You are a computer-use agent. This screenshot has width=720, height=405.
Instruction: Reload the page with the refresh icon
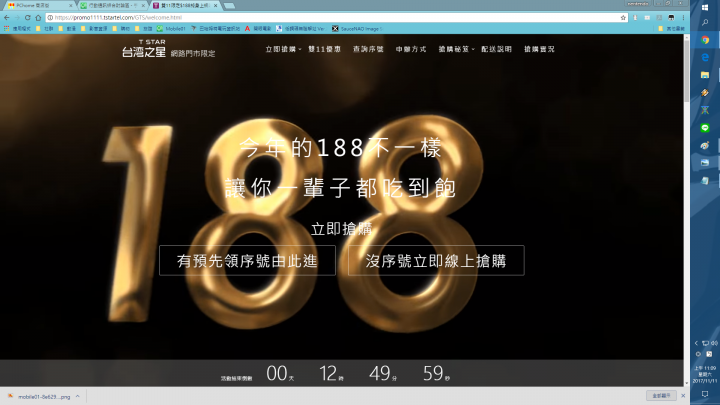coord(28,17)
